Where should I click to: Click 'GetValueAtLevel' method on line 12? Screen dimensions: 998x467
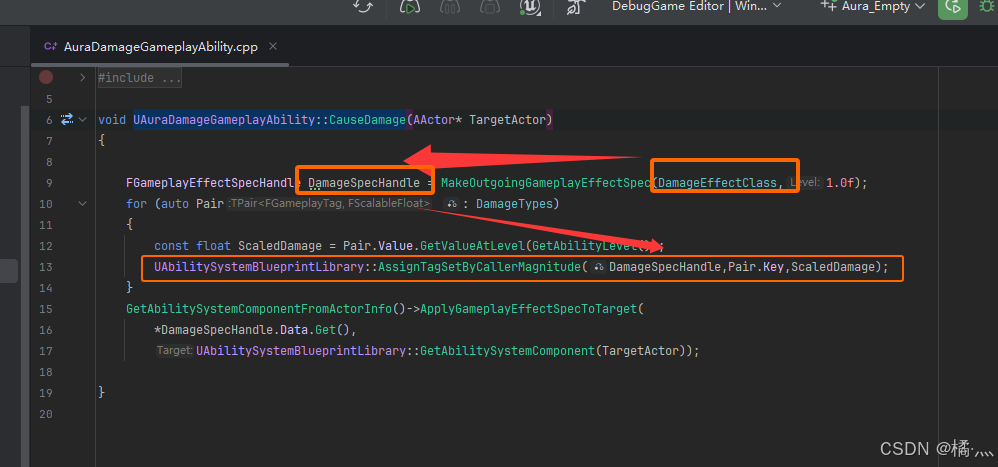pyautogui.click(x=472, y=246)
